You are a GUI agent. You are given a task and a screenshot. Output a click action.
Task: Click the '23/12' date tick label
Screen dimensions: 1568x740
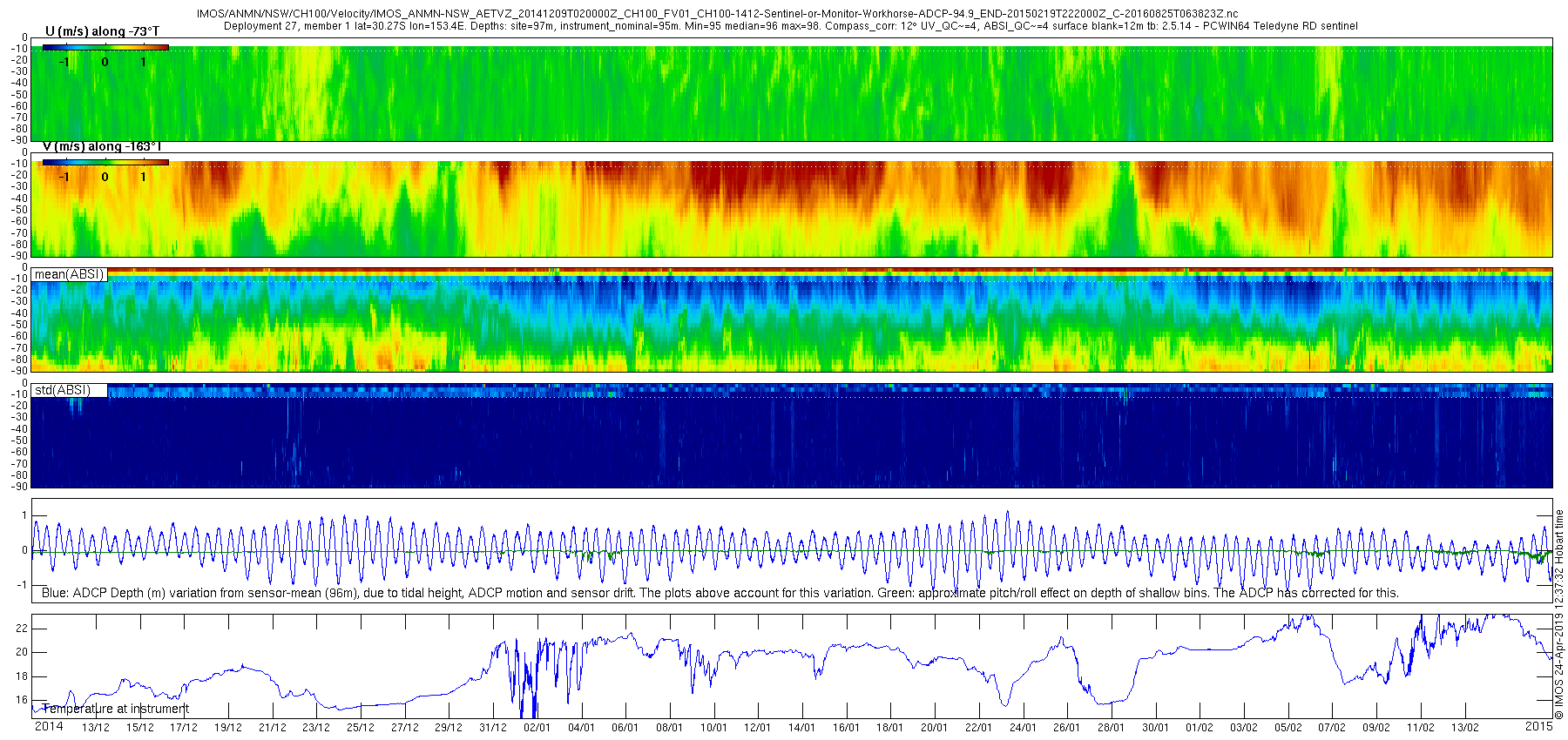(x=316, y=728)
